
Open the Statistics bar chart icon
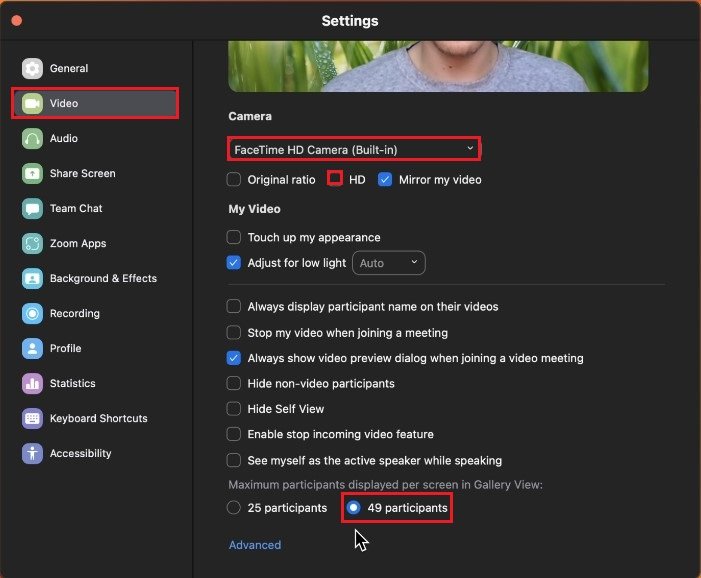click(x=32, y=384)
